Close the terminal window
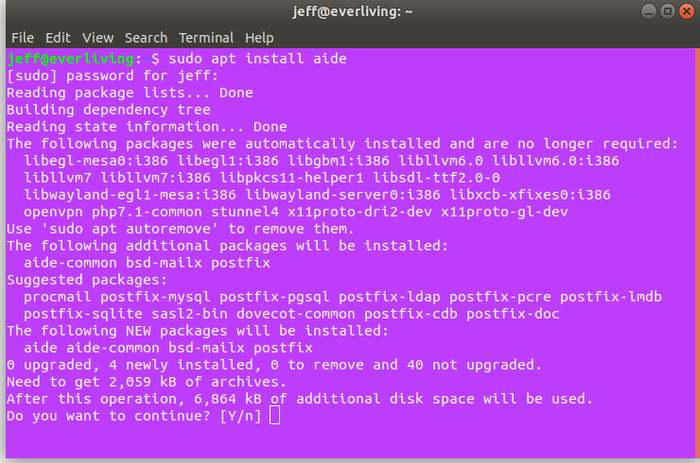The image size is (700, 463). coord(687,11)
